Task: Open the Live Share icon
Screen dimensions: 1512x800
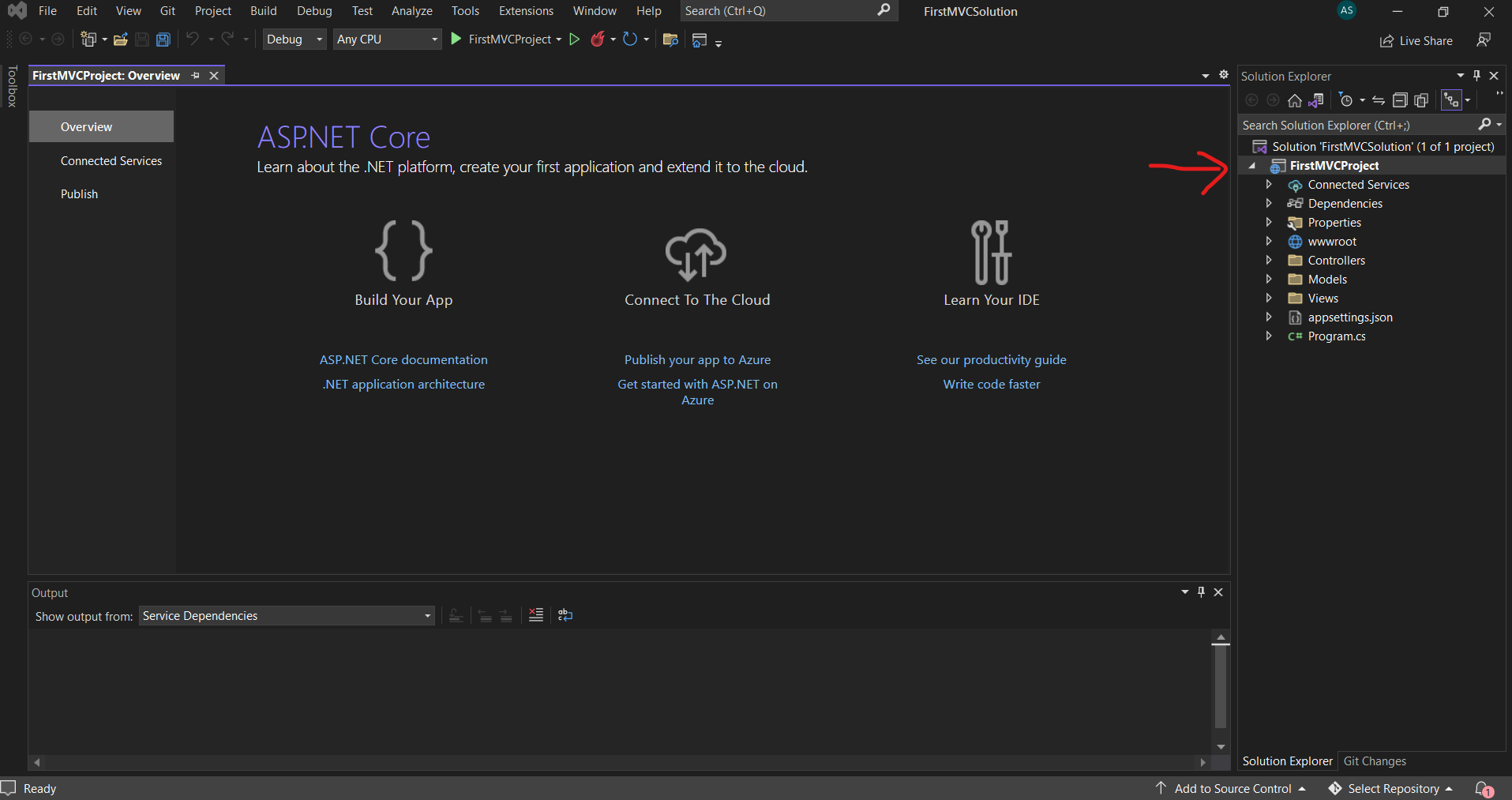Action: tap(1387, 40)
